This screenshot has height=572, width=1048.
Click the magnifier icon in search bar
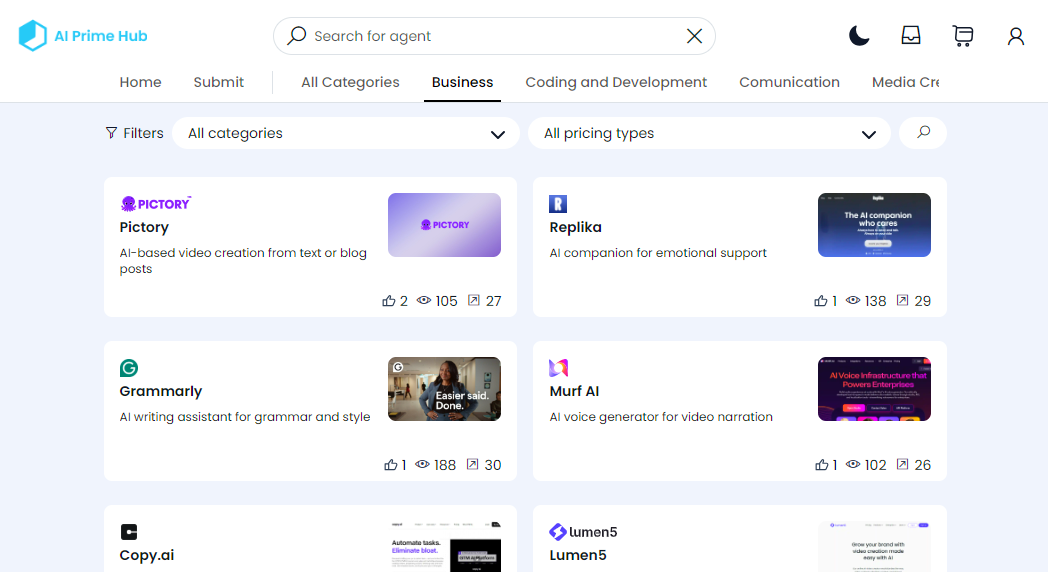(297, 35)
